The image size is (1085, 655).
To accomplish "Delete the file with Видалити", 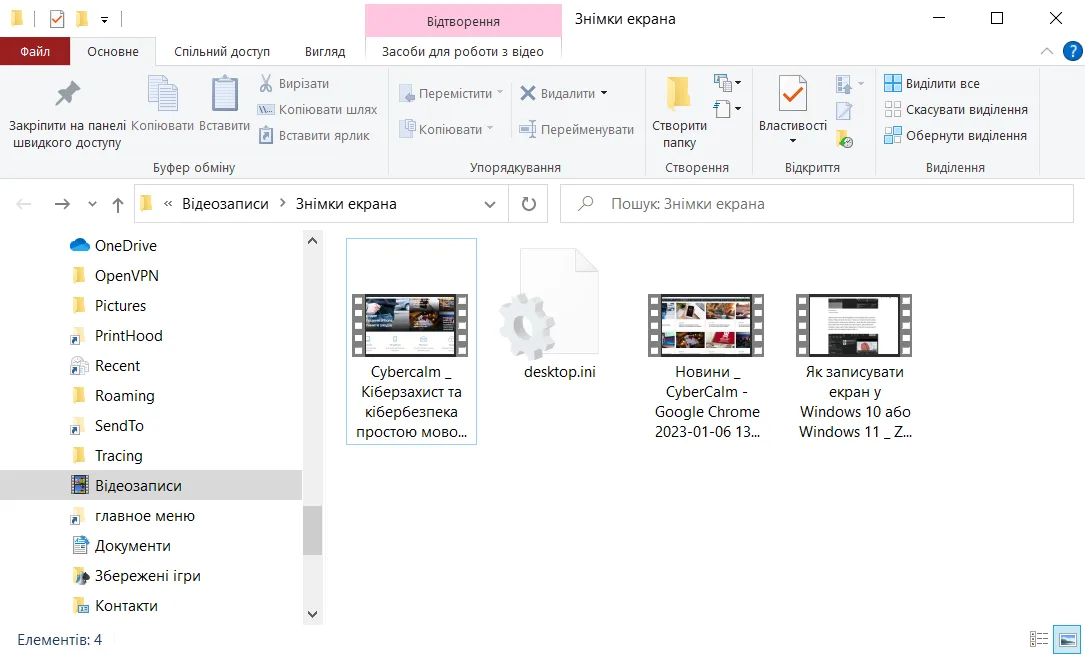I will click(558, 93).
